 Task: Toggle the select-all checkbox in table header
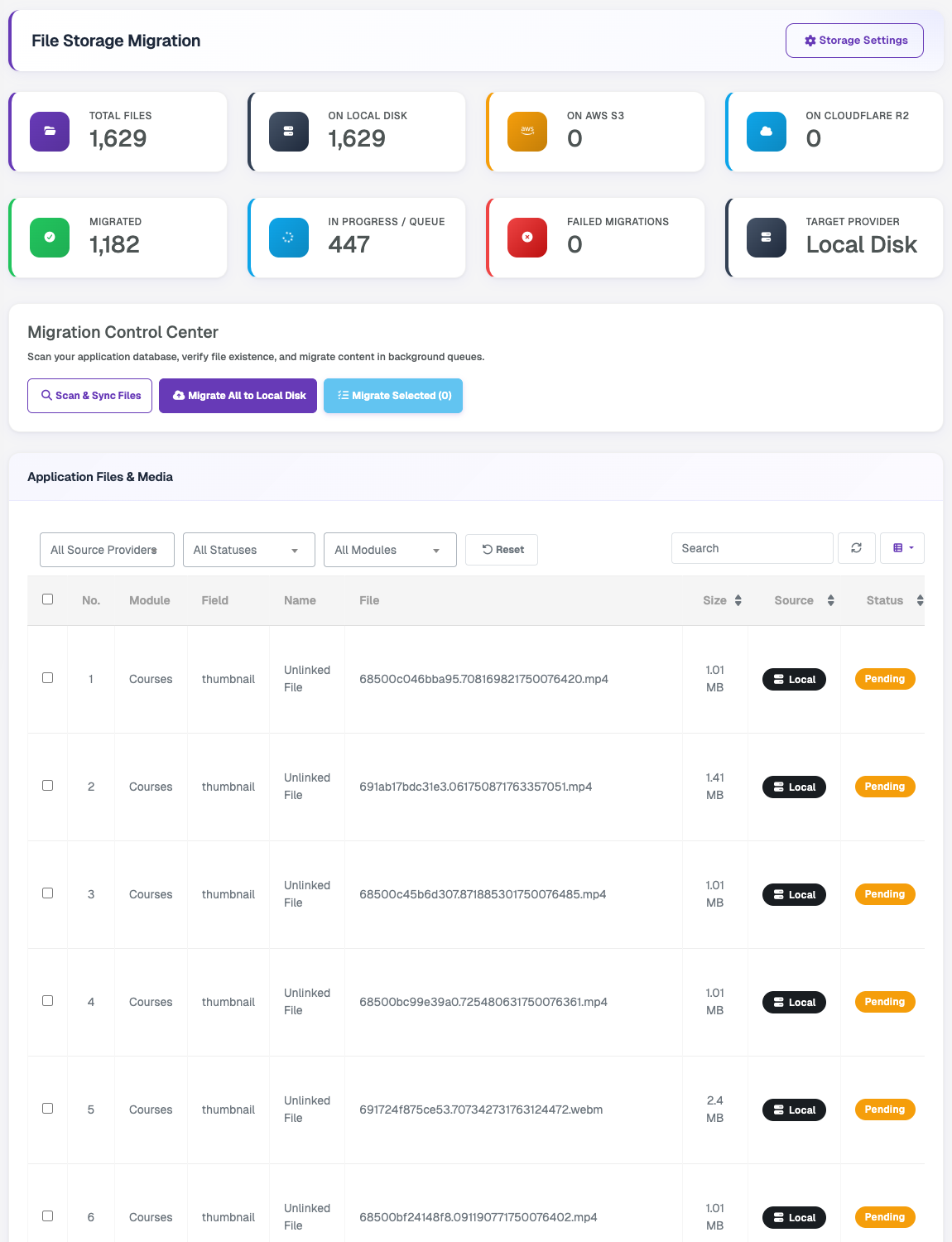click(x=48, y=599)
